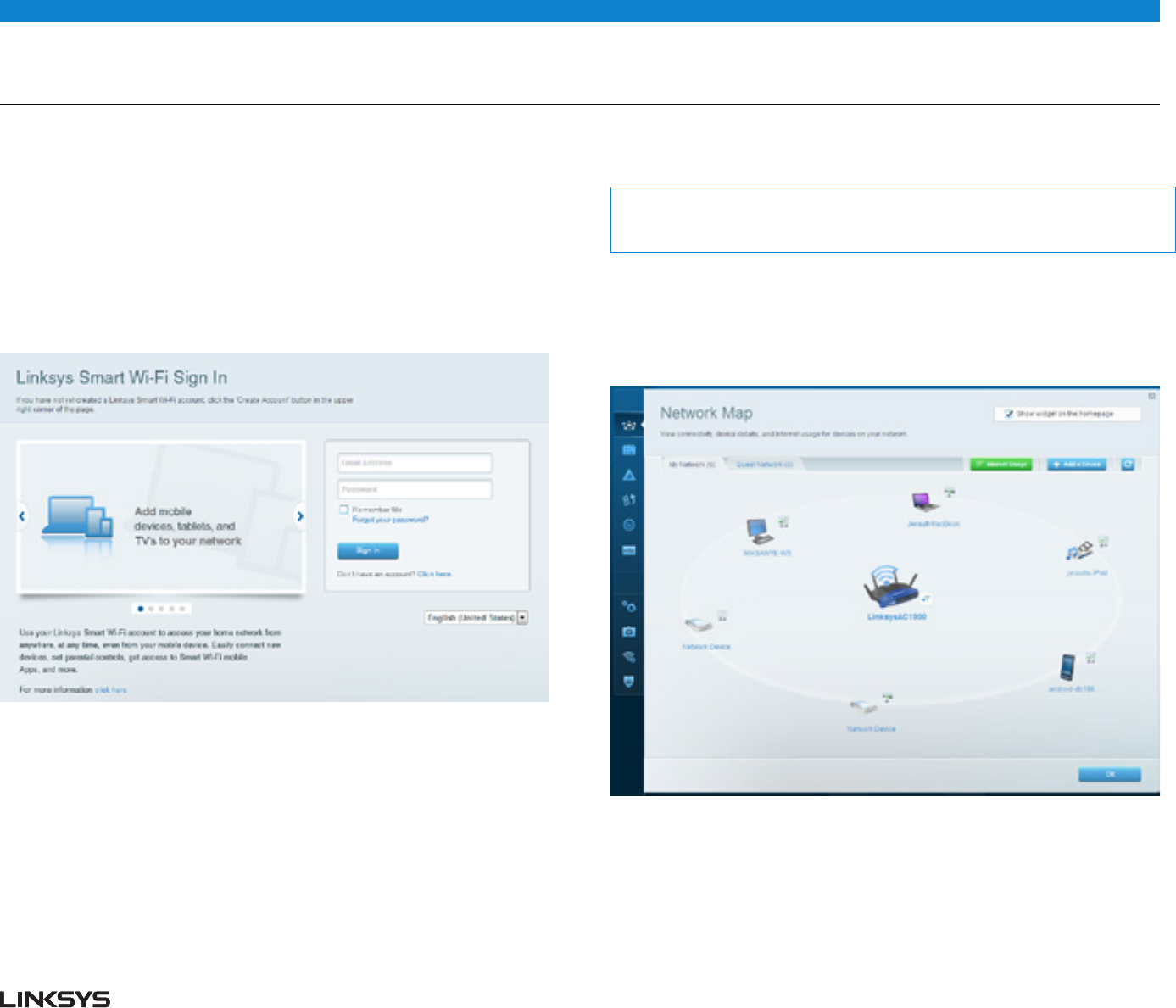Image resolution: width=1176 pixels, height=1008 pixels.
Task: Click the MKSAWYE-WS device label
Action: point(767,553)
